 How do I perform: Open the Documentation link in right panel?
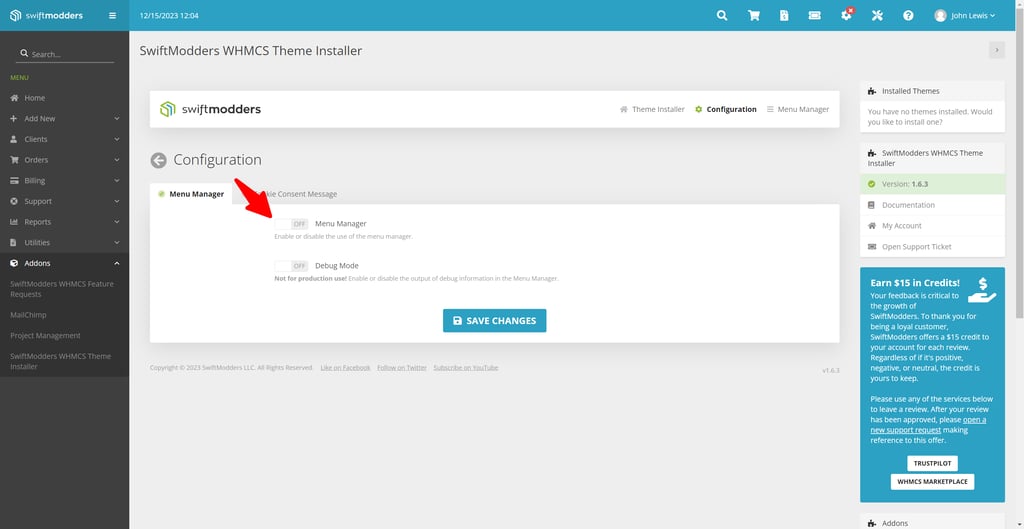click(908, 205)
